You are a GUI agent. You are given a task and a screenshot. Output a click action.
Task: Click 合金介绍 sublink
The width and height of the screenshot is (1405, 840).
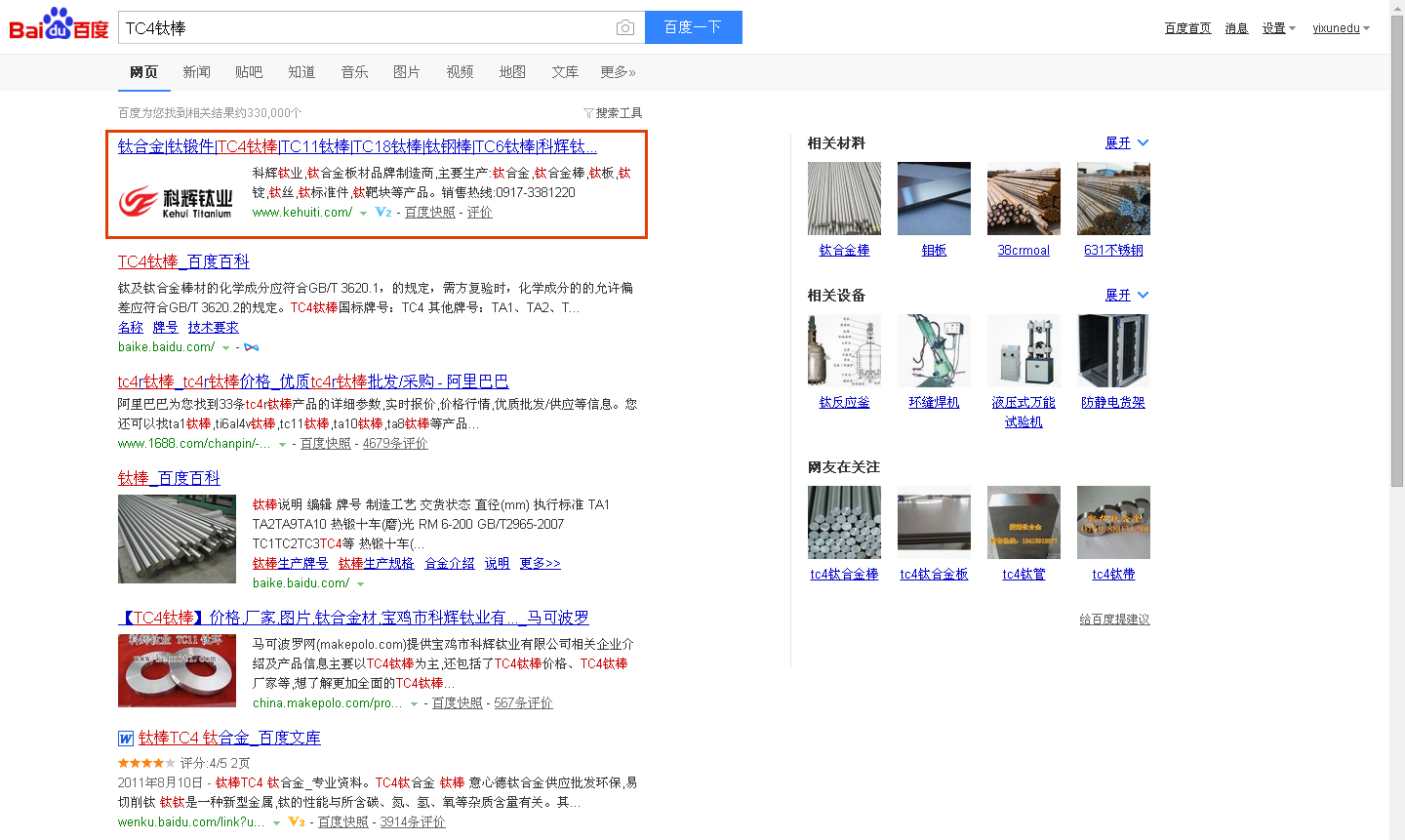450,564
